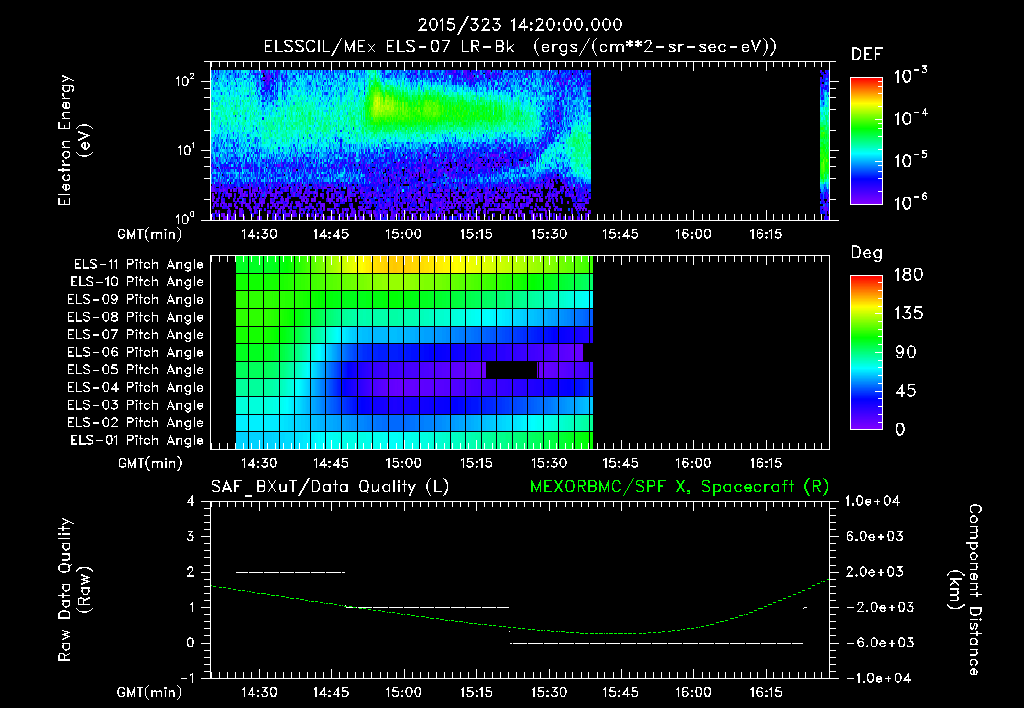Screen dimensions: 1024x708
Task: Select the ELS-09 Pitch Angle row label
Action: [136, 300]
